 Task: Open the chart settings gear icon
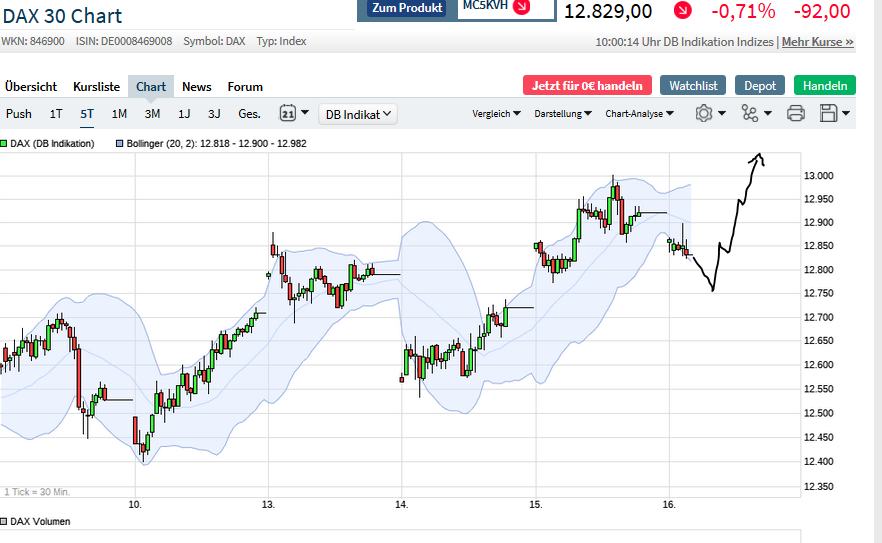[x=704, y=114]
